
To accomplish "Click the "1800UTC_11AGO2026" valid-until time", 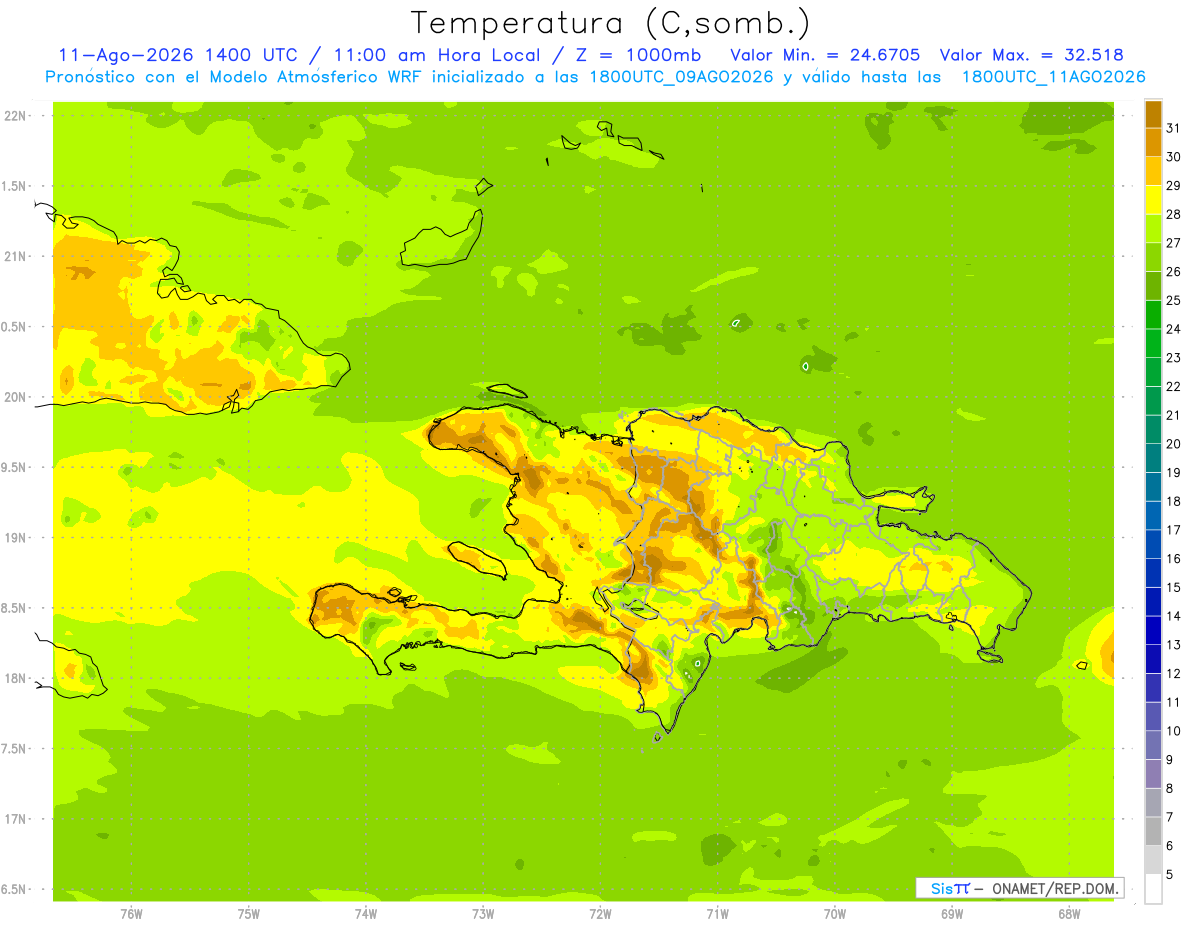I will (x=1053, y=77).
